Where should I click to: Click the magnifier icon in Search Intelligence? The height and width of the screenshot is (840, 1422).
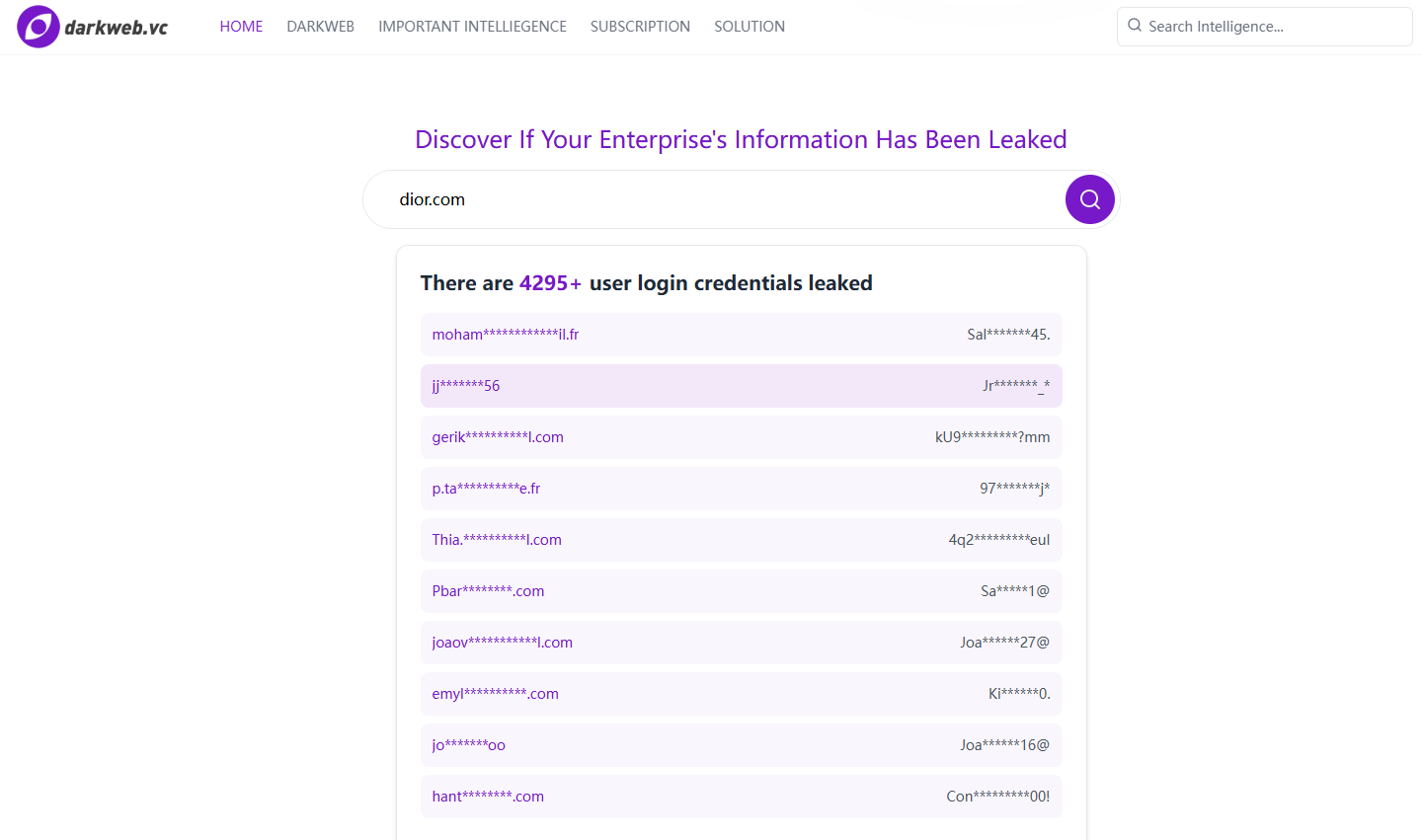pos(1135,26)
